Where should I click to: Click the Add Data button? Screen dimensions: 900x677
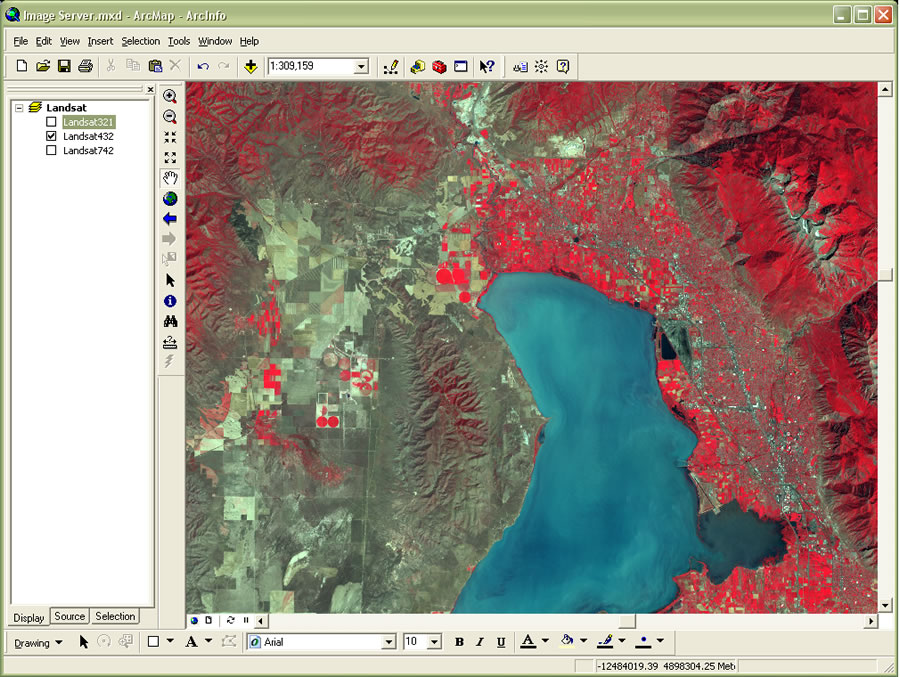[x=250, y=67]
